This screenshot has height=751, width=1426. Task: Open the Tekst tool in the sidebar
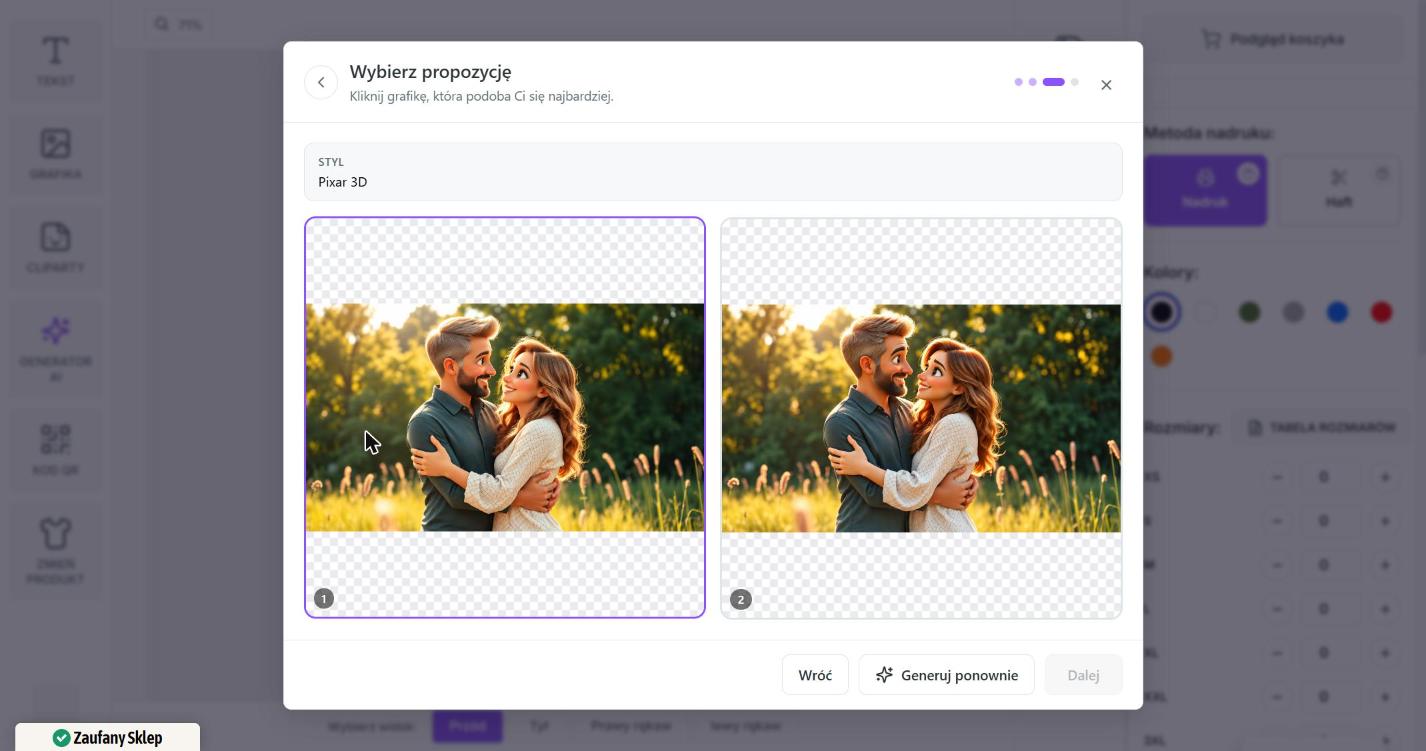coord(55,60)
